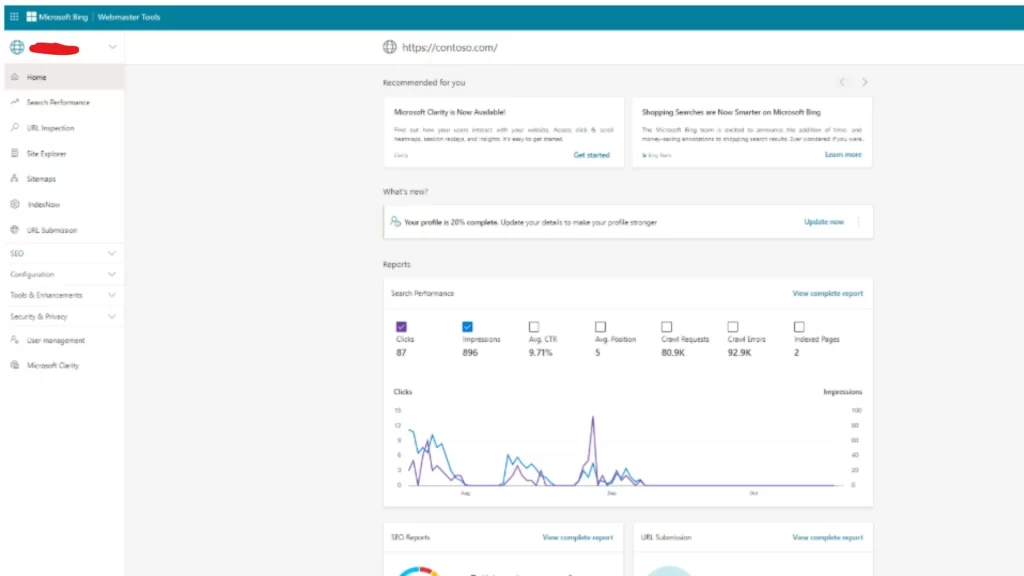The height and width of the screenshot is (576, 1024).
Task: Click Webmaster Tools header title
Action: (129, 17)
